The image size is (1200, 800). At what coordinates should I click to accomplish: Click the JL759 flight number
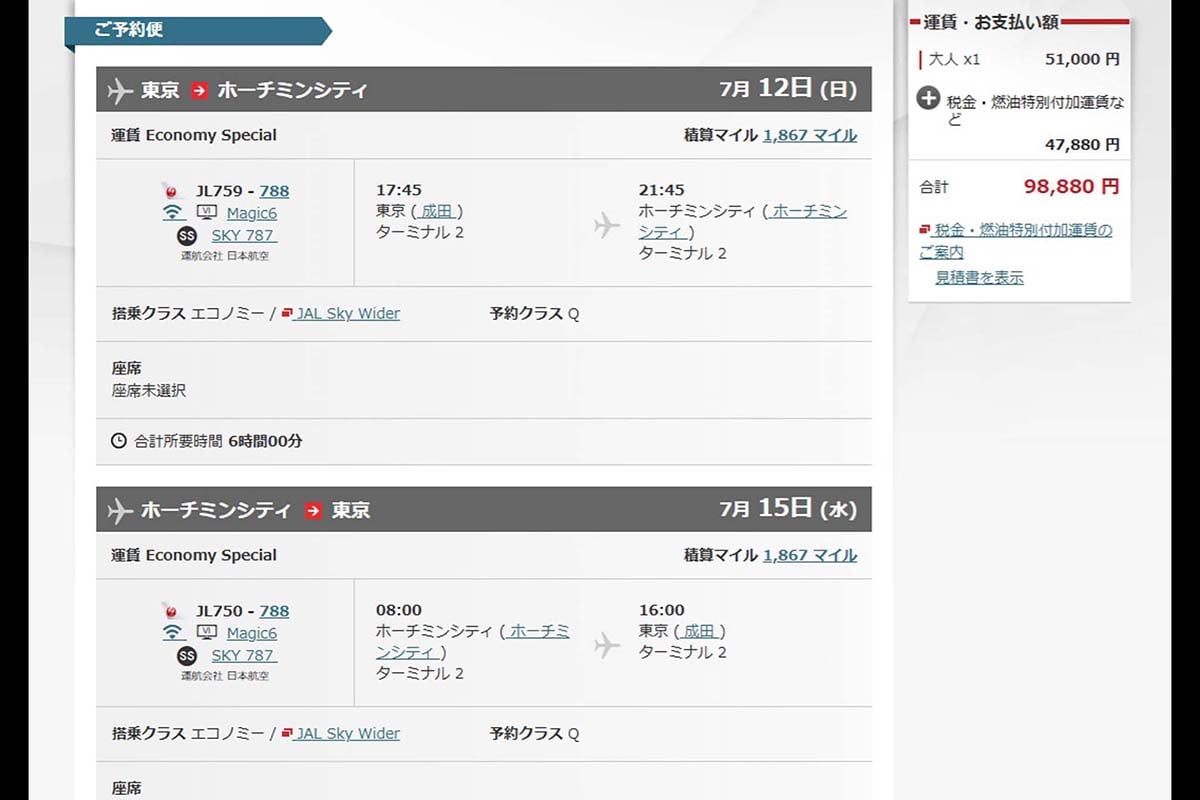pos(220,191)
